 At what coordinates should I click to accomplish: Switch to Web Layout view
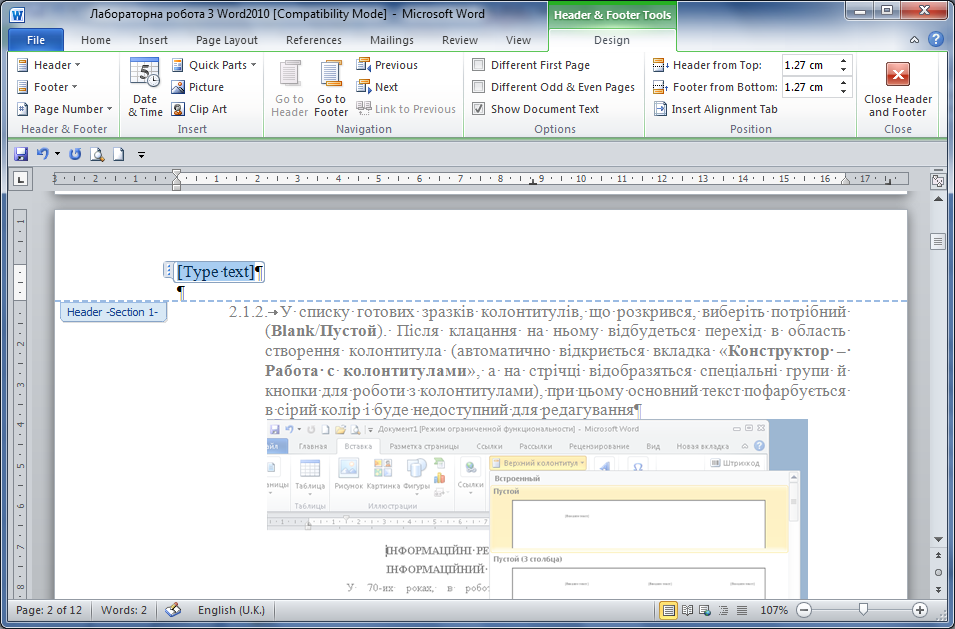[x=706, y=610]
